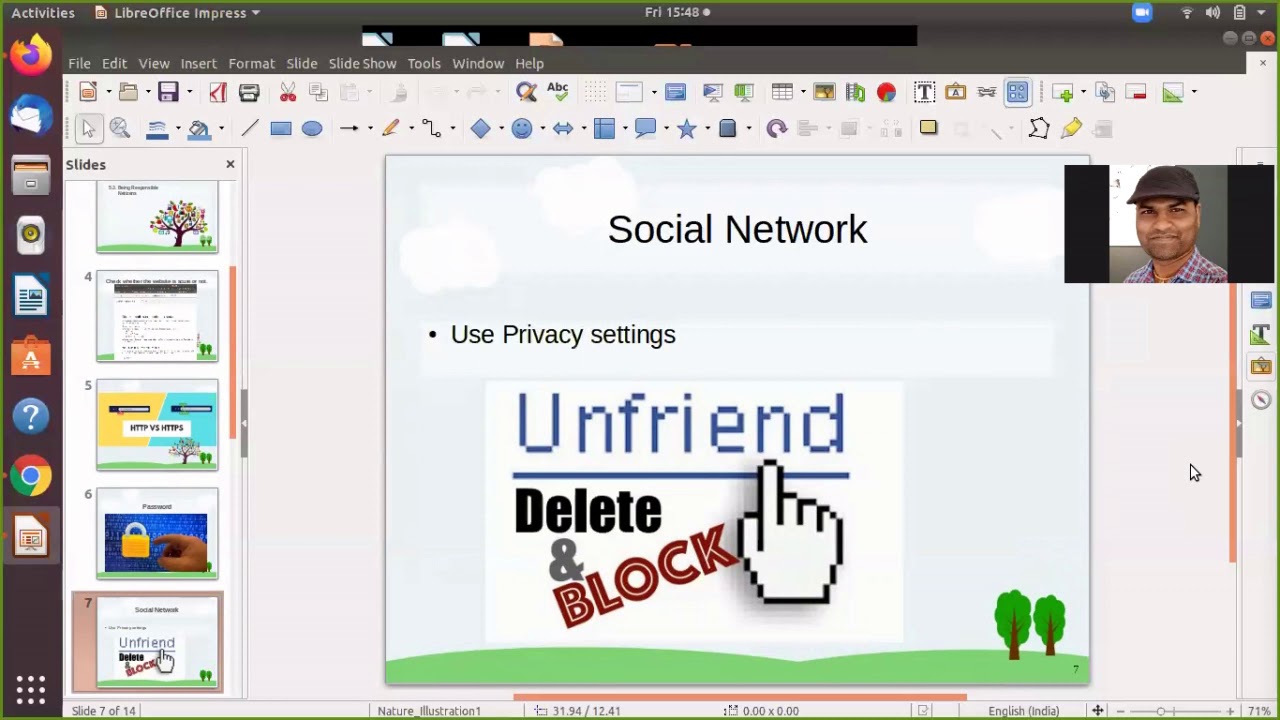Viewport: 1280px width, 720px height.
Task: Select the Zoom & Pan tool
Action: pyautogui.click(x=120, y=129)
